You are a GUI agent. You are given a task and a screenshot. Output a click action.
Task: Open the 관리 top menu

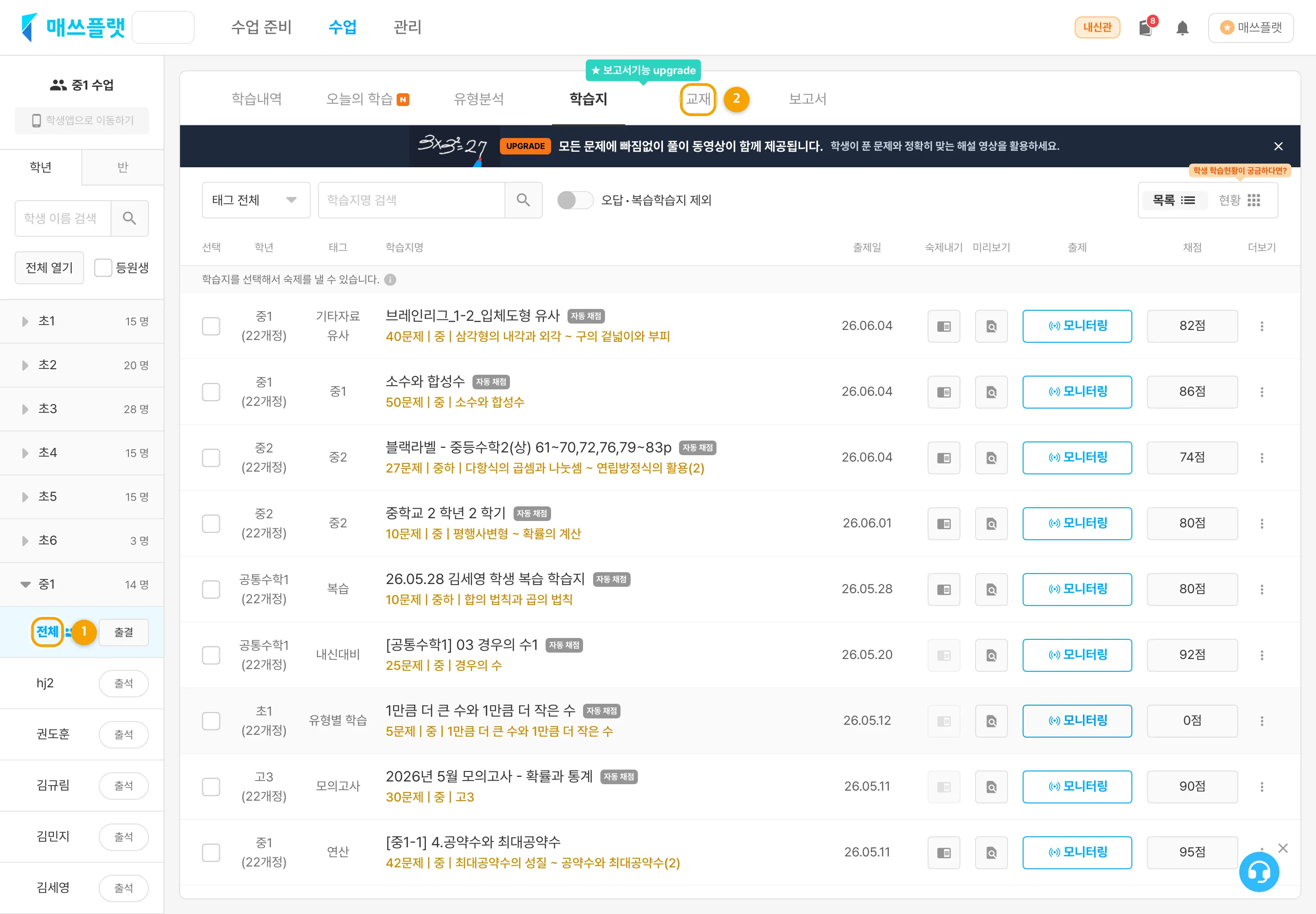click(407, 27)
